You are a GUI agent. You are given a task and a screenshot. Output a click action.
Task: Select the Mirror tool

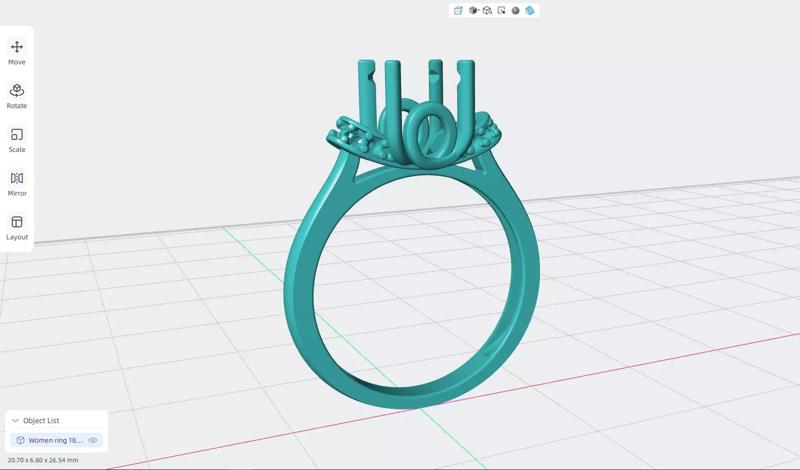coord(16,184)
